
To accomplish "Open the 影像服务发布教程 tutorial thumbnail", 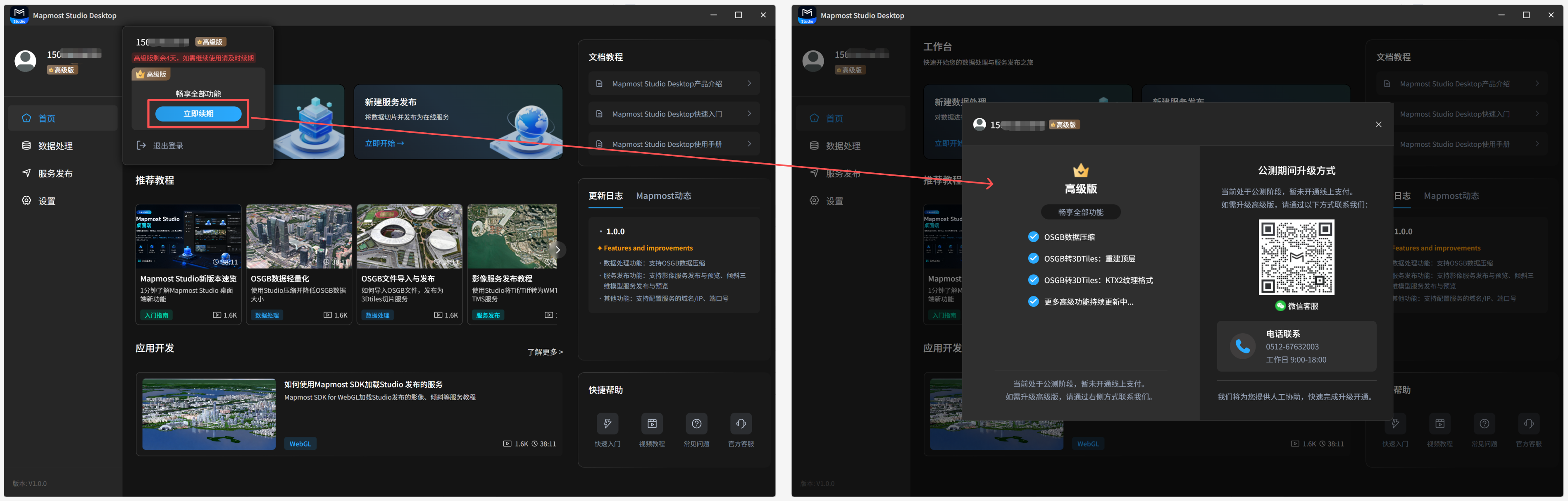I will (512, 236).
